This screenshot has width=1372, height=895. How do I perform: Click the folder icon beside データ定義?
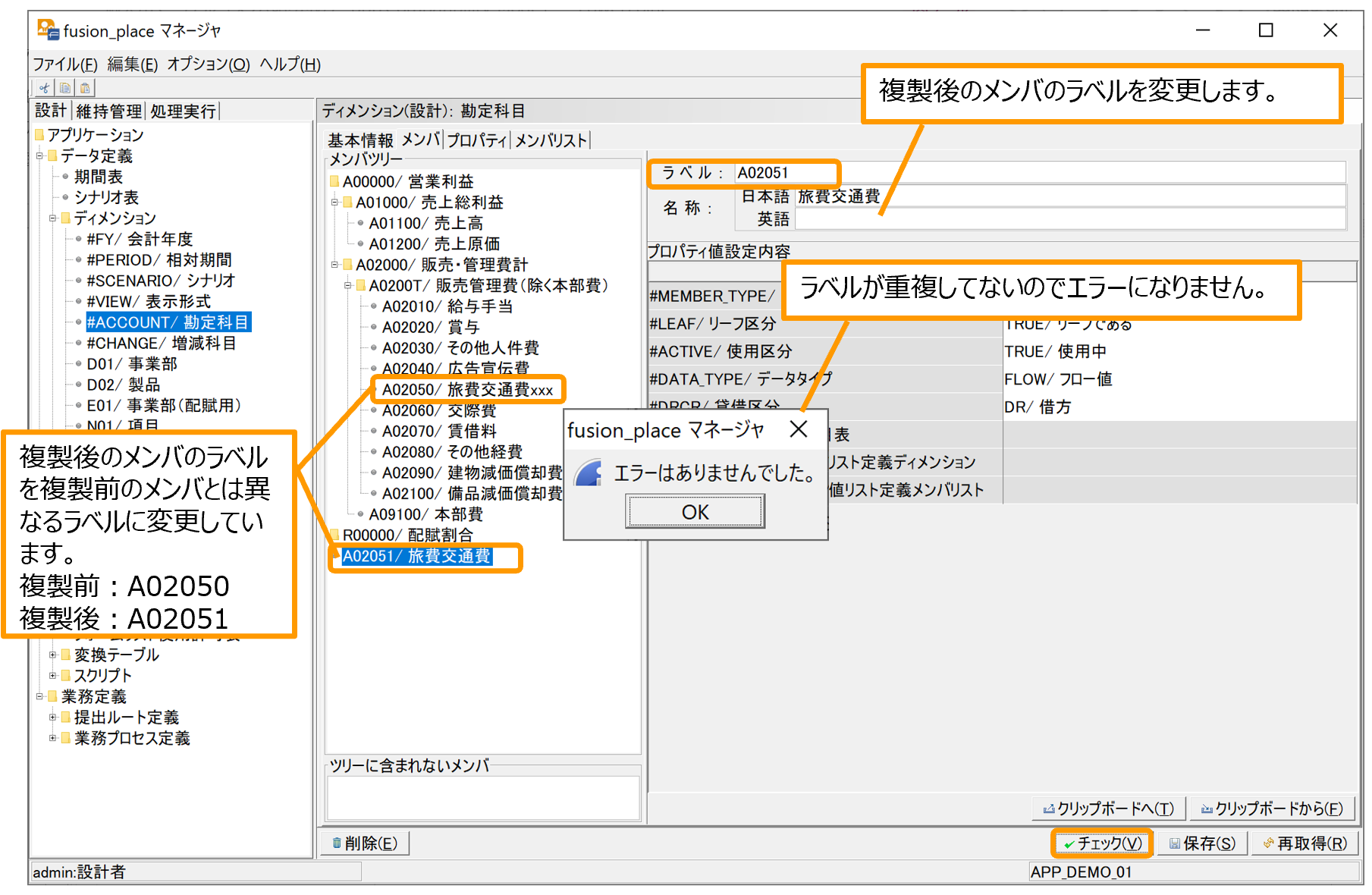[x=52, y=155]
